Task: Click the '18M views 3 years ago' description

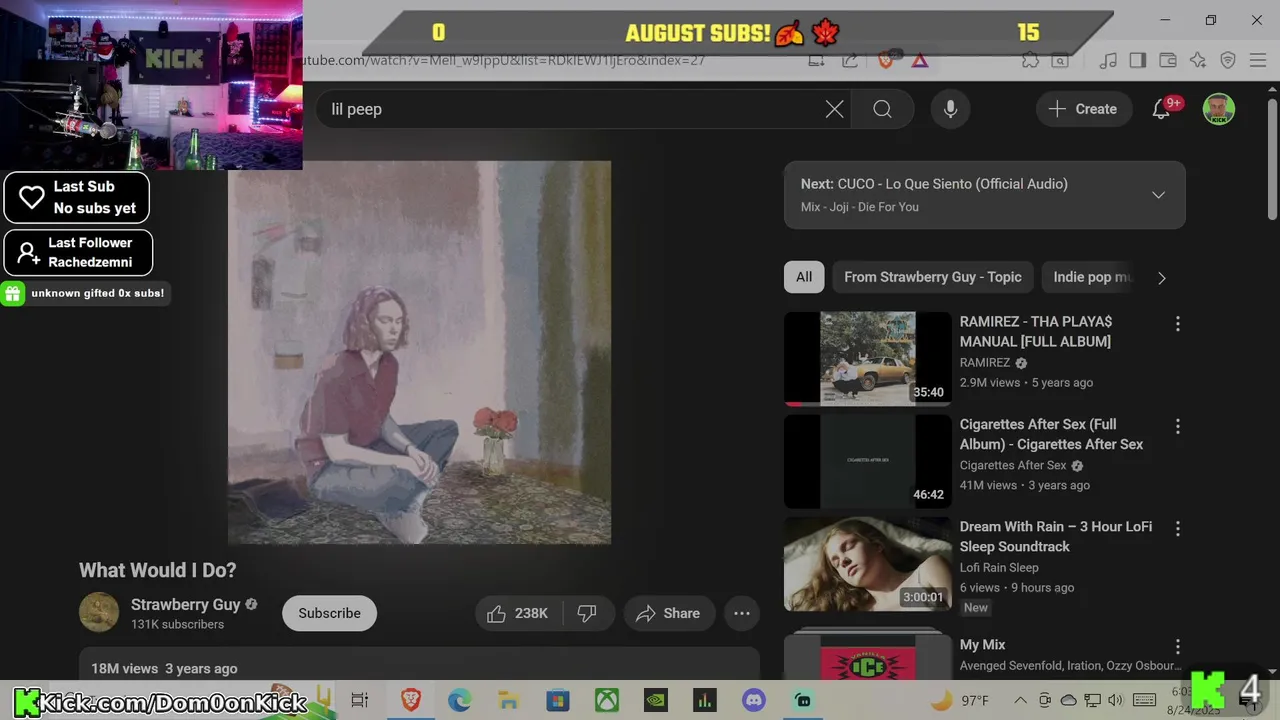Action: point(164,668)
